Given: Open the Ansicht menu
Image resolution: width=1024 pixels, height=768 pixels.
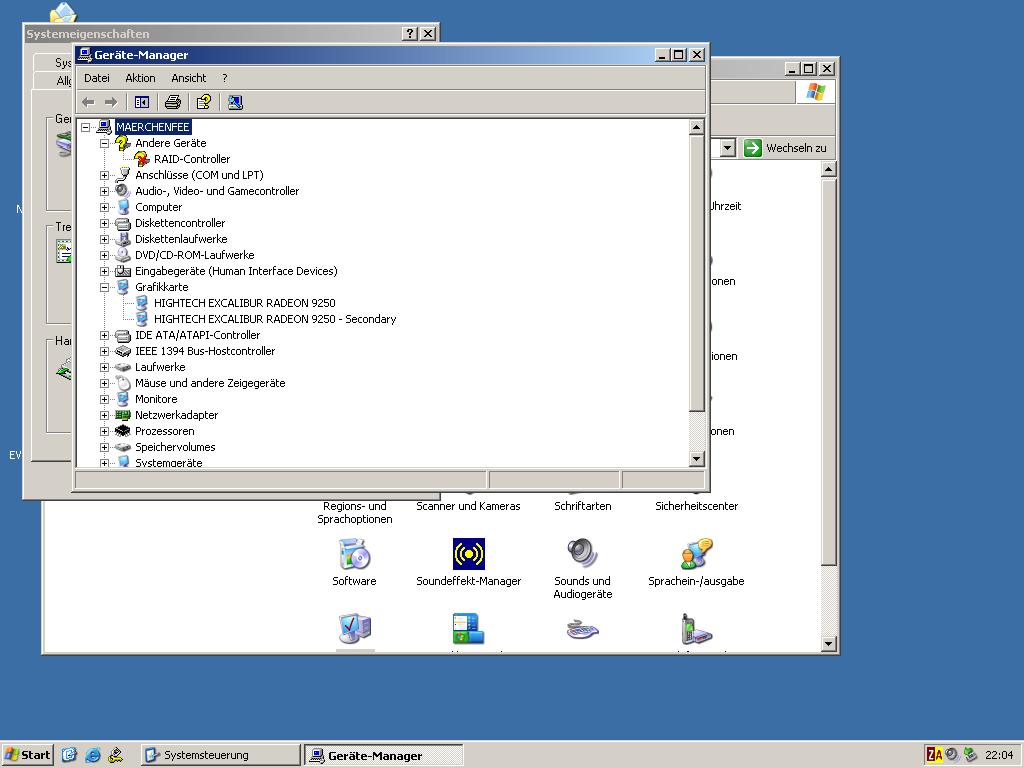Looking at the screenshot, I should [x=189, y=78].
